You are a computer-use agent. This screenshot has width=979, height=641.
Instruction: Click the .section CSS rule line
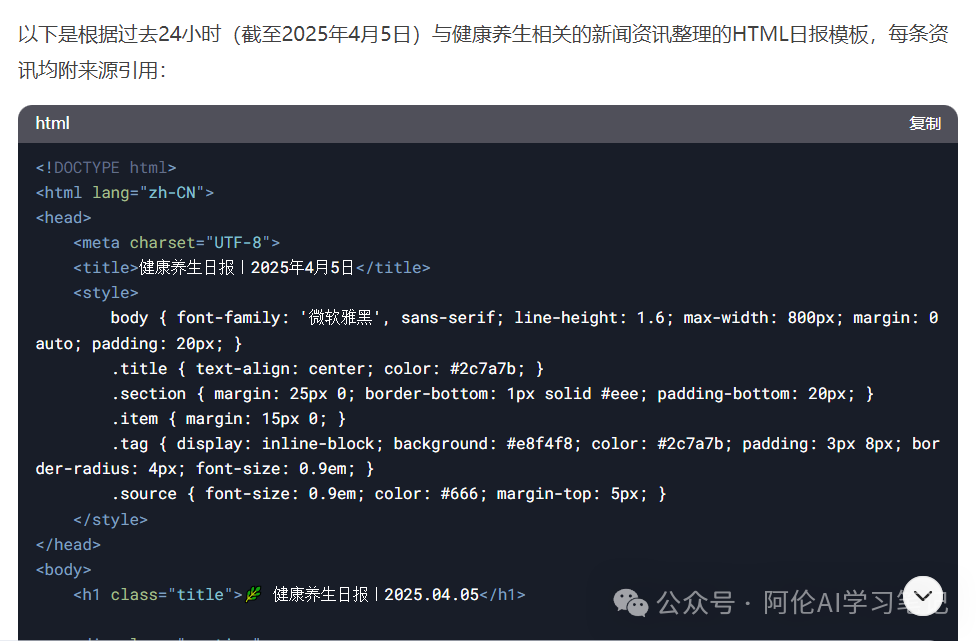point(493,394)
